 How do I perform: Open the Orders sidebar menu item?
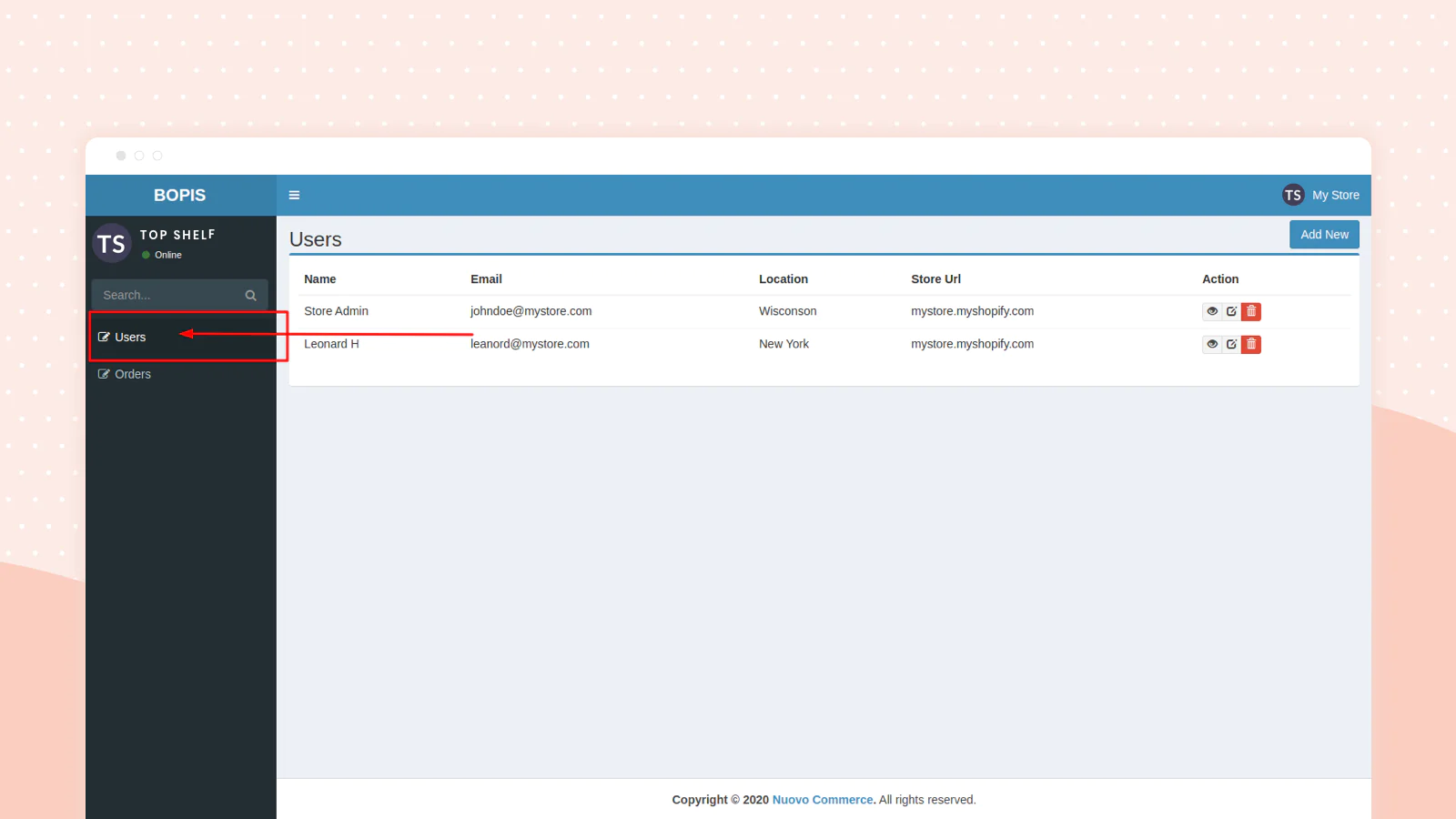(x=181, y=374)
